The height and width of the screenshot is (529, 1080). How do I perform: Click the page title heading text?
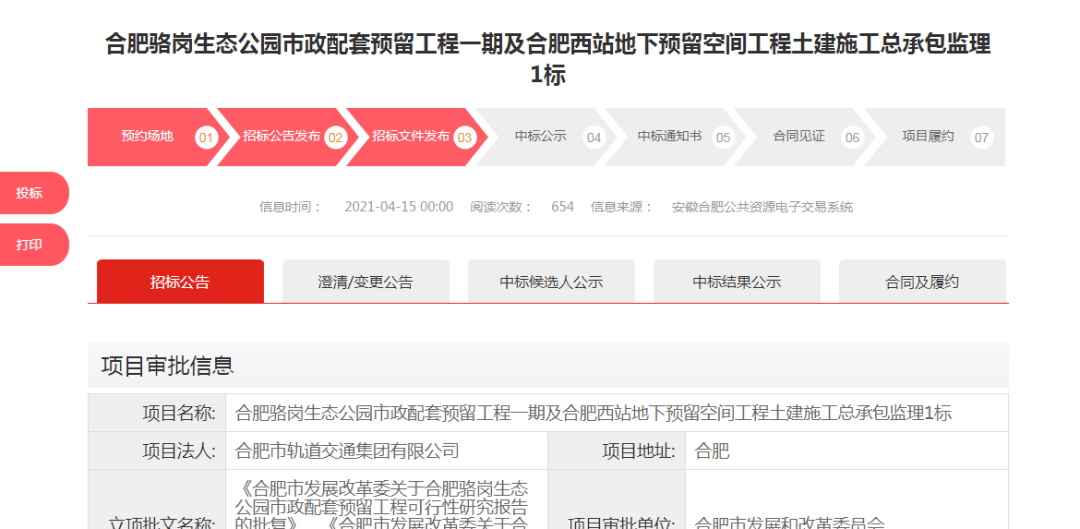(x=548, y=59)
